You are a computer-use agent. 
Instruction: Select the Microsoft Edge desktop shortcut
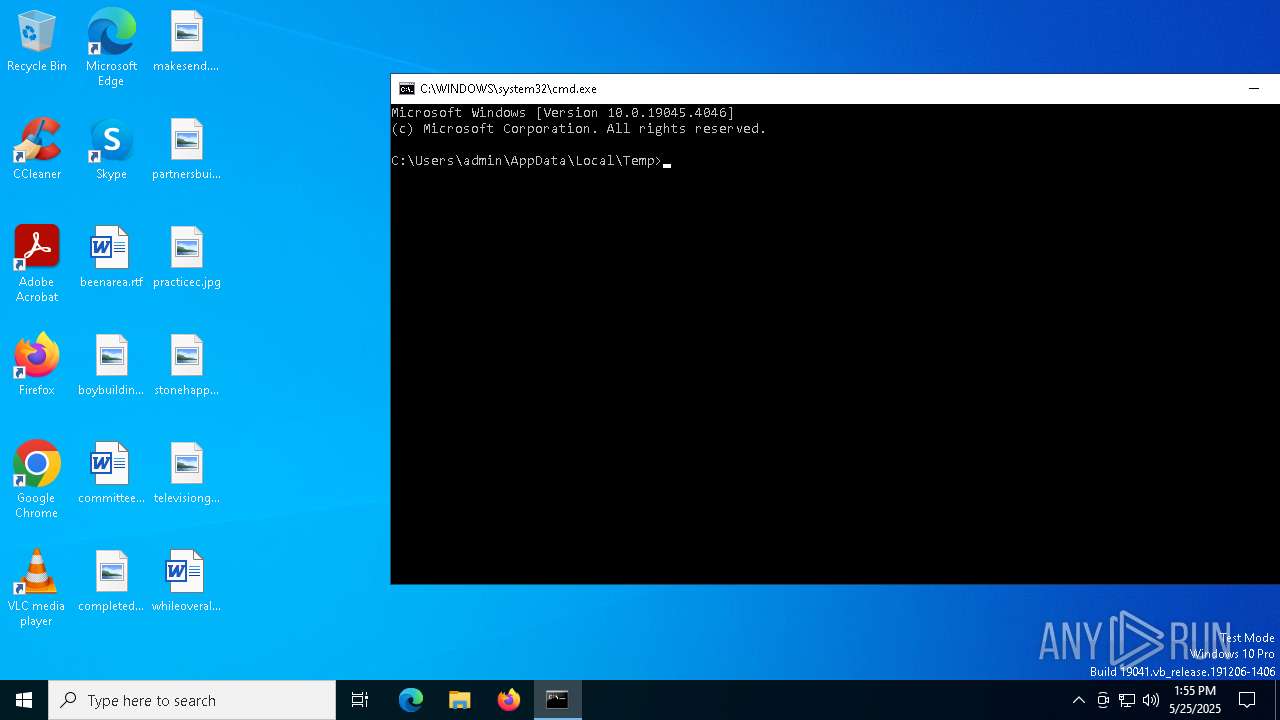(x=111, y=47)
